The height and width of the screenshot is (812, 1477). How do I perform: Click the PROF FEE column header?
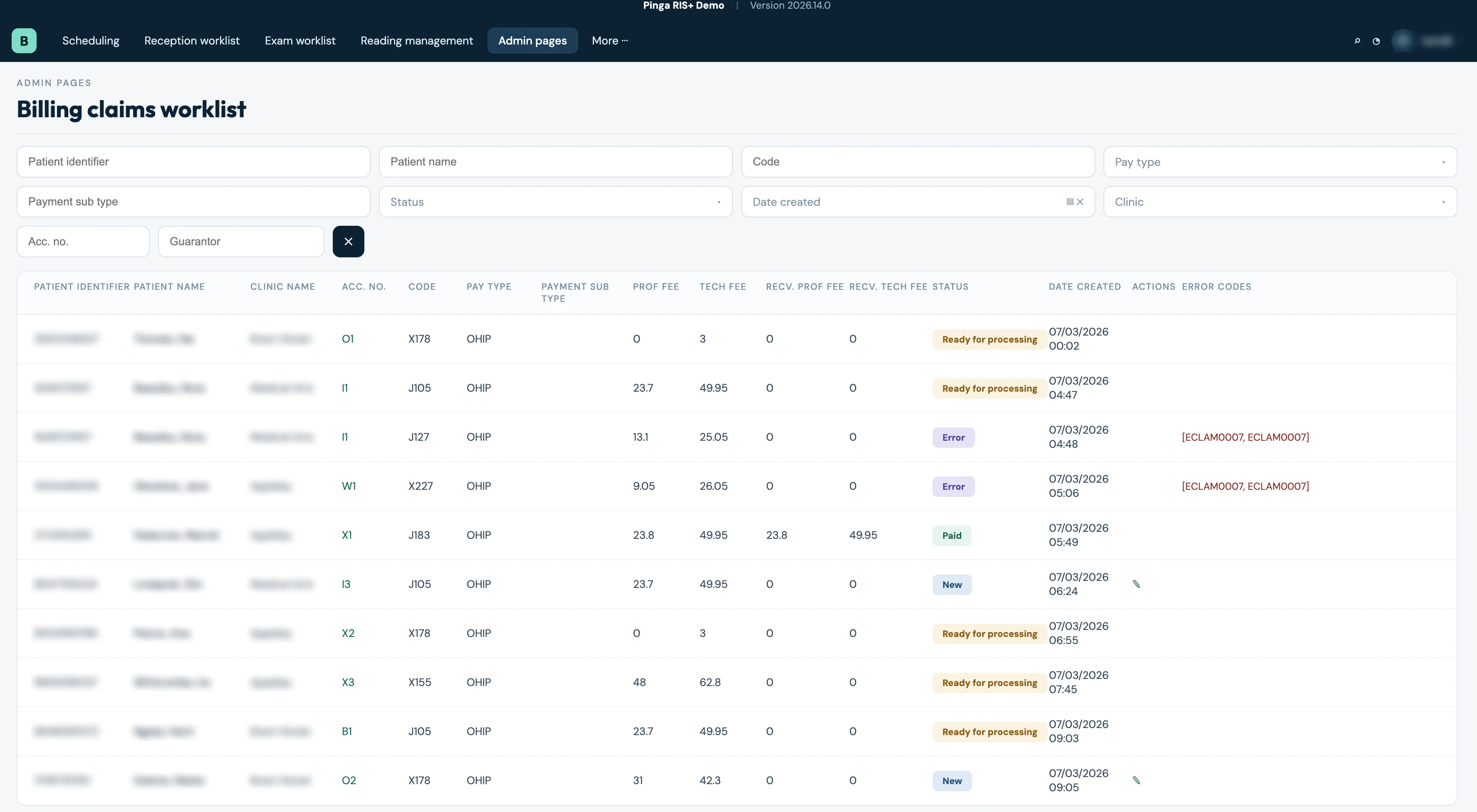pos(656,286)
